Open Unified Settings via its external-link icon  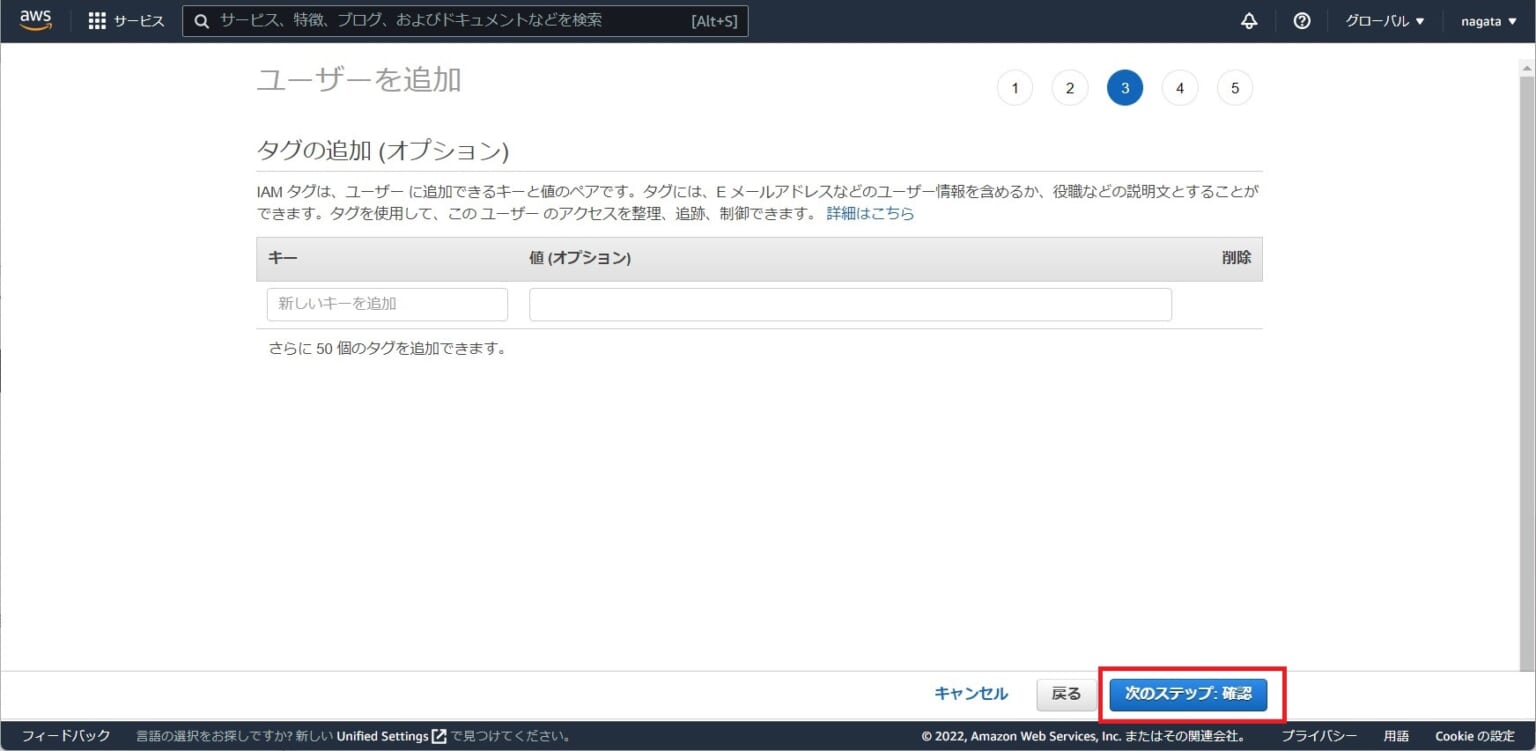click(x=438, y=735)
